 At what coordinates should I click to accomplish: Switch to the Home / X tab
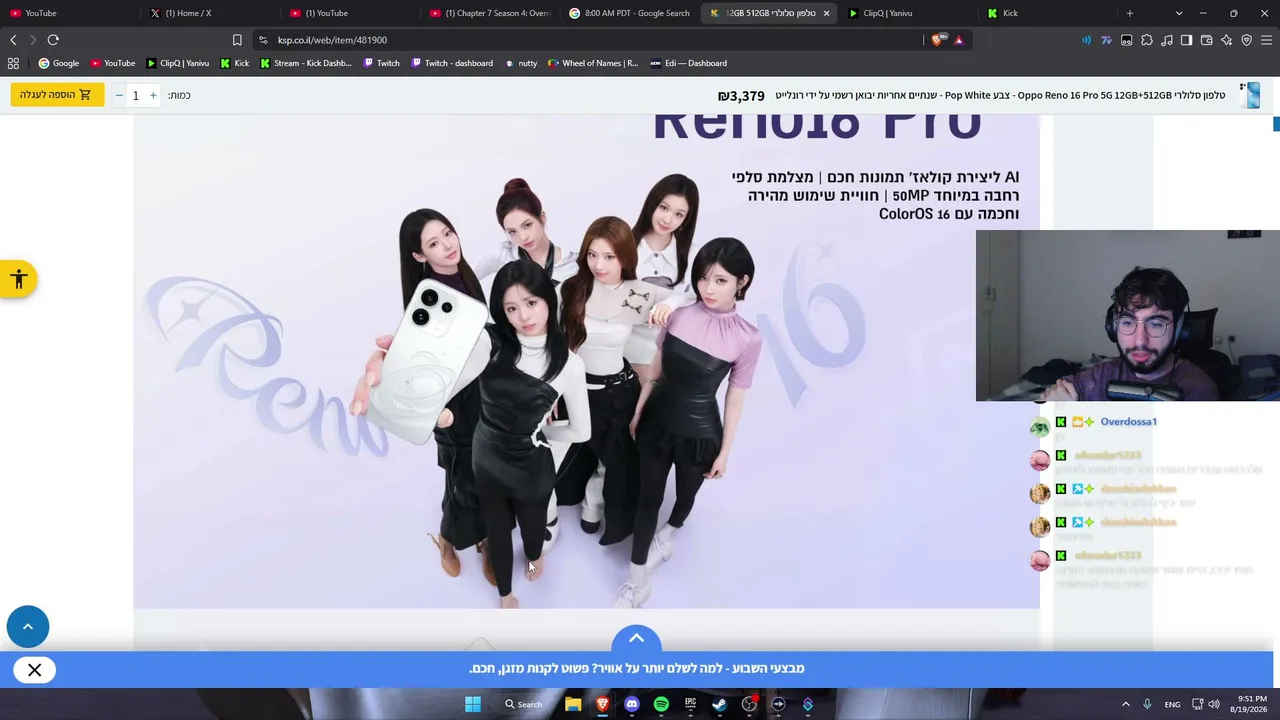point(211,13)
